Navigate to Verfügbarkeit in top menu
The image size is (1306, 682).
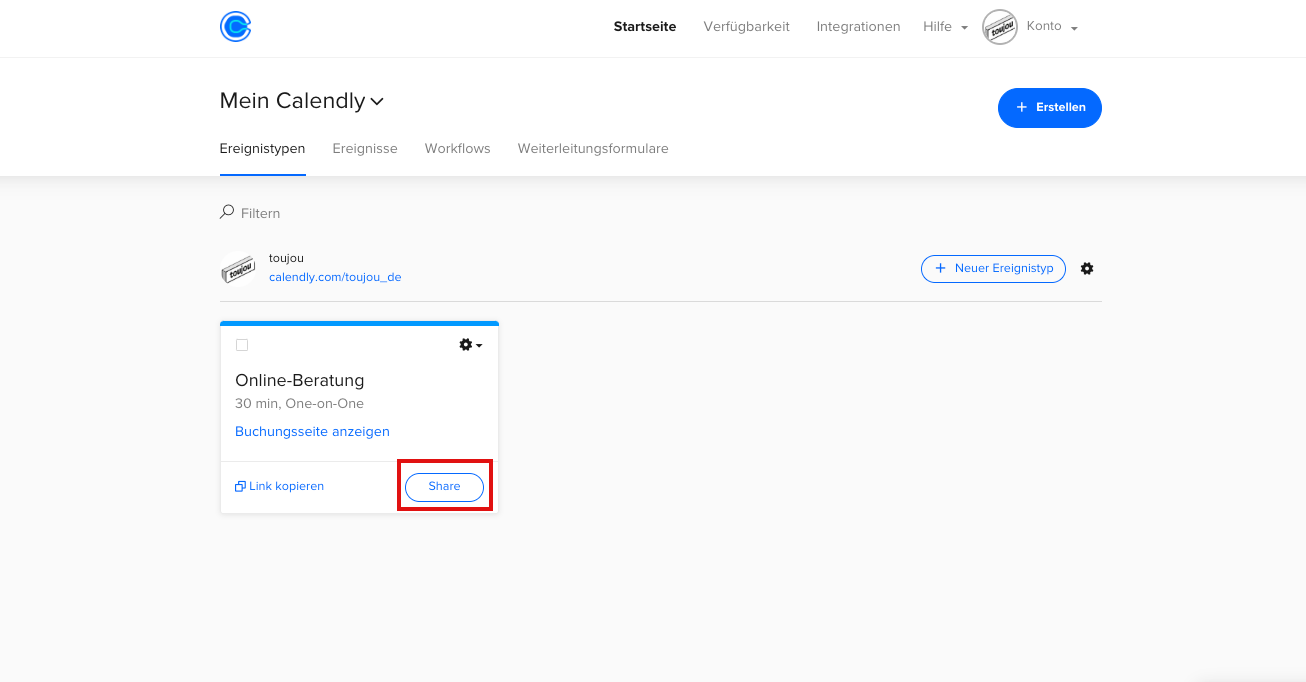pos(746,27)
